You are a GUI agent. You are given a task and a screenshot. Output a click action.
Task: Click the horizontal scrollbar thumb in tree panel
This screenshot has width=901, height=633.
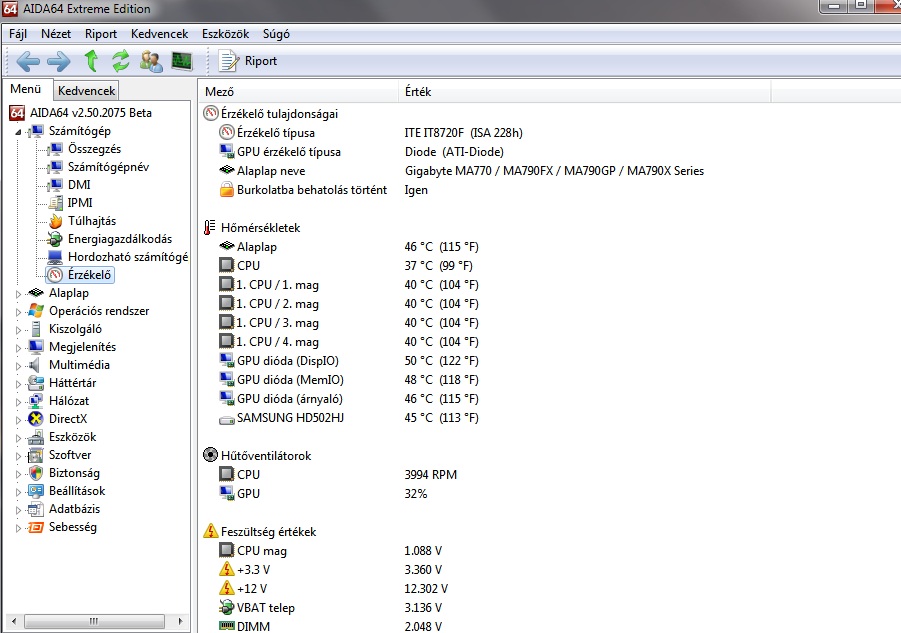[x=94, y=621]
